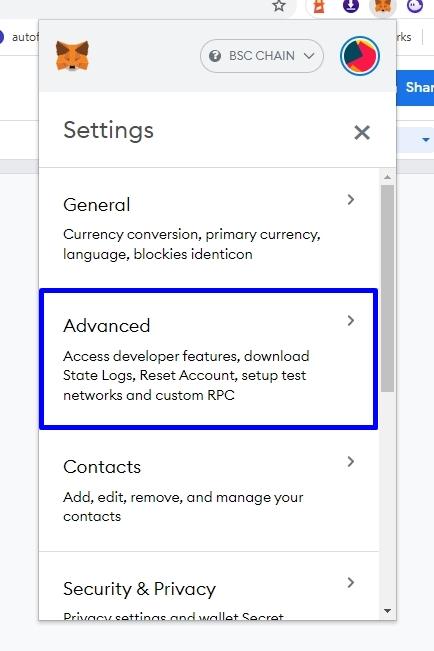Click the scrollbar down arrow

tap(387, 611)
